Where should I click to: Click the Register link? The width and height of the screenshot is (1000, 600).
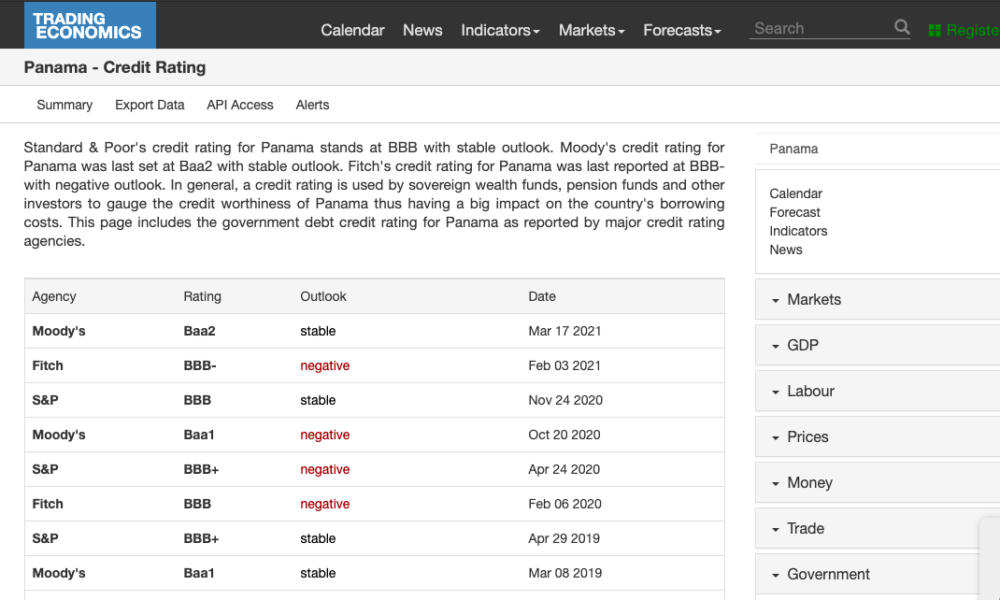coord(973,30)
